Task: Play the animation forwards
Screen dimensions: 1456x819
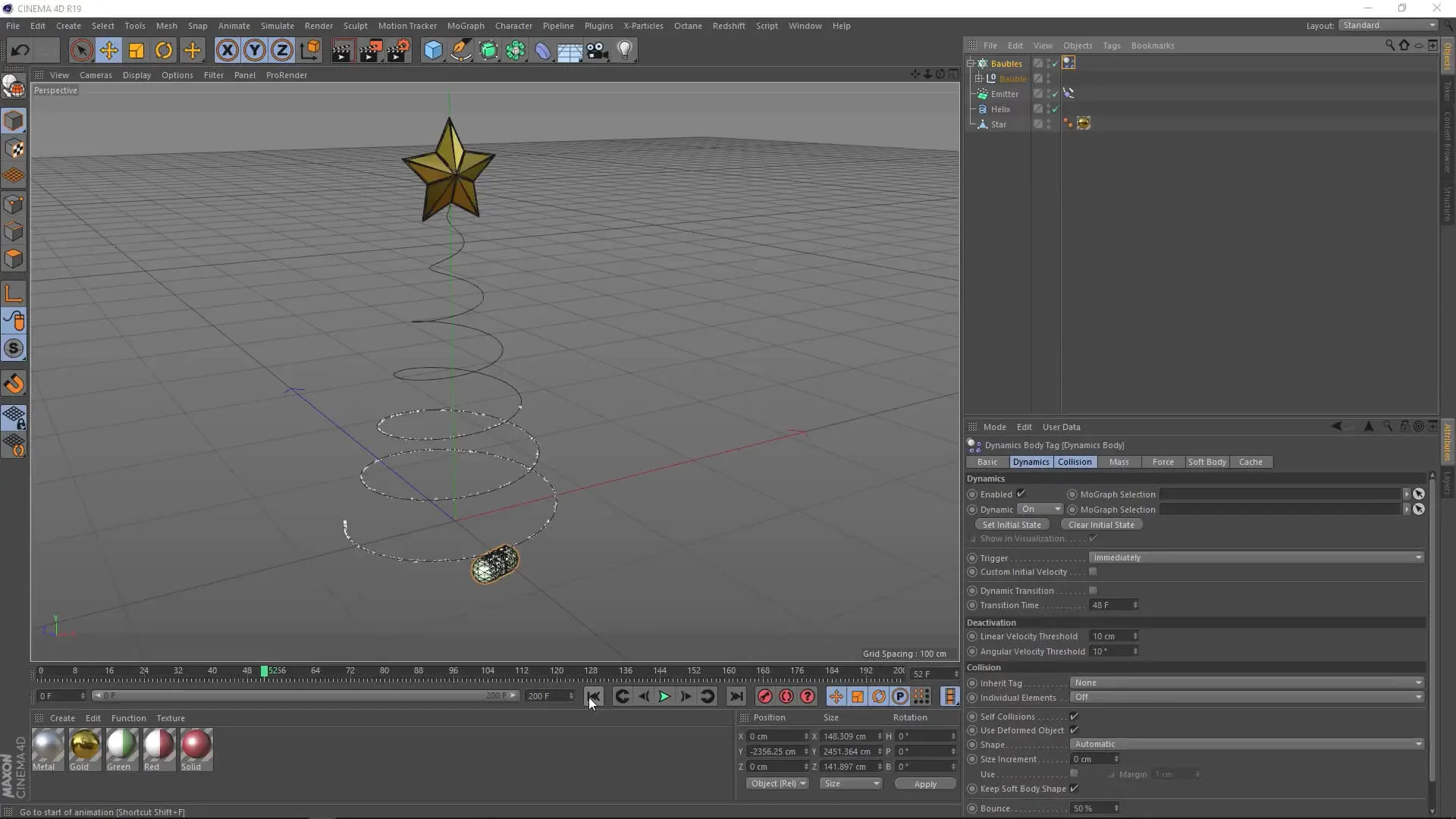Action: [664, 696]
